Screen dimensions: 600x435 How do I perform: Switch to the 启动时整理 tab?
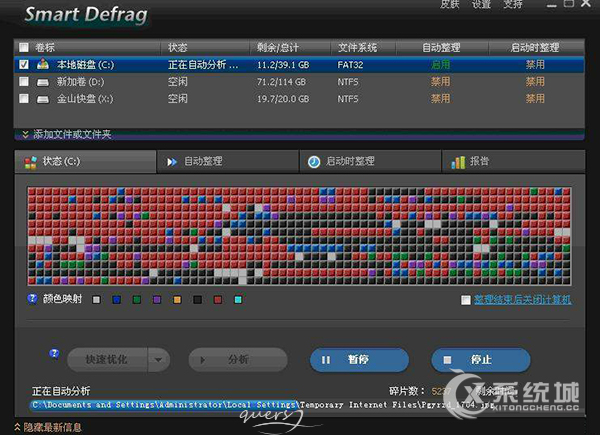[x=370, y=161]
